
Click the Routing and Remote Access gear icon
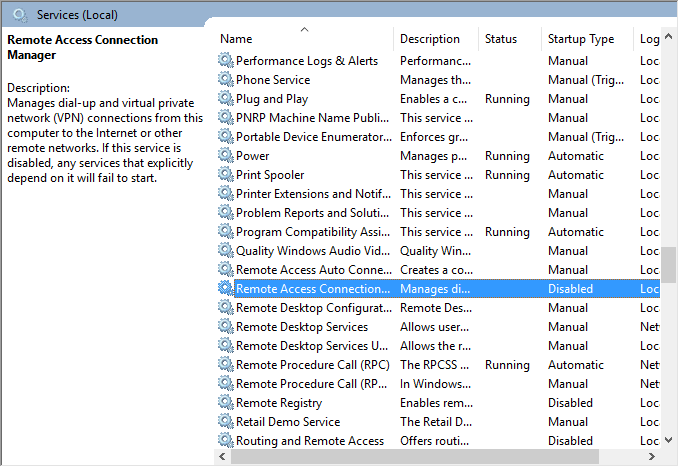coord(226,441)
